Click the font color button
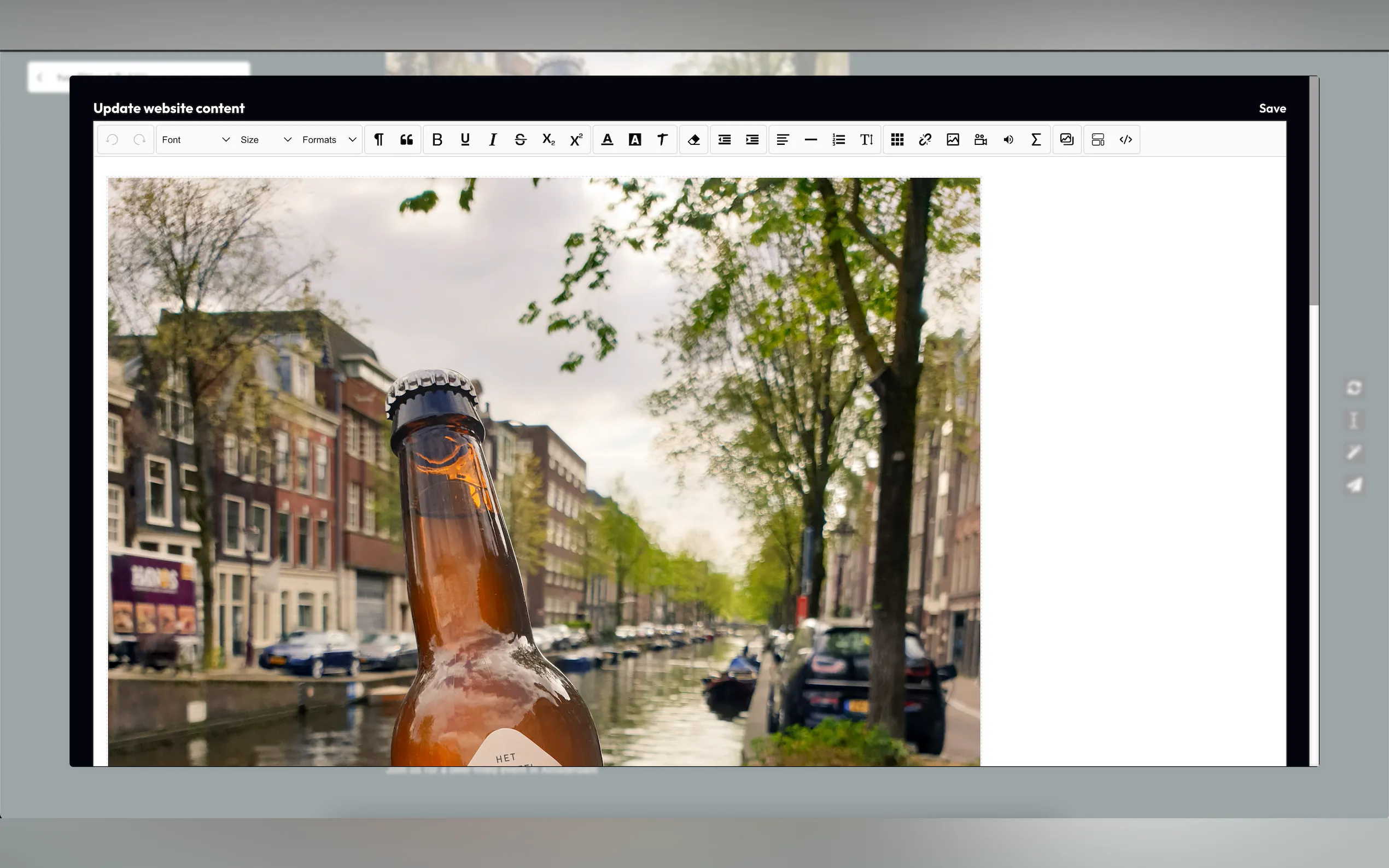Screen dimensions: 1389x868 (607, 139)
